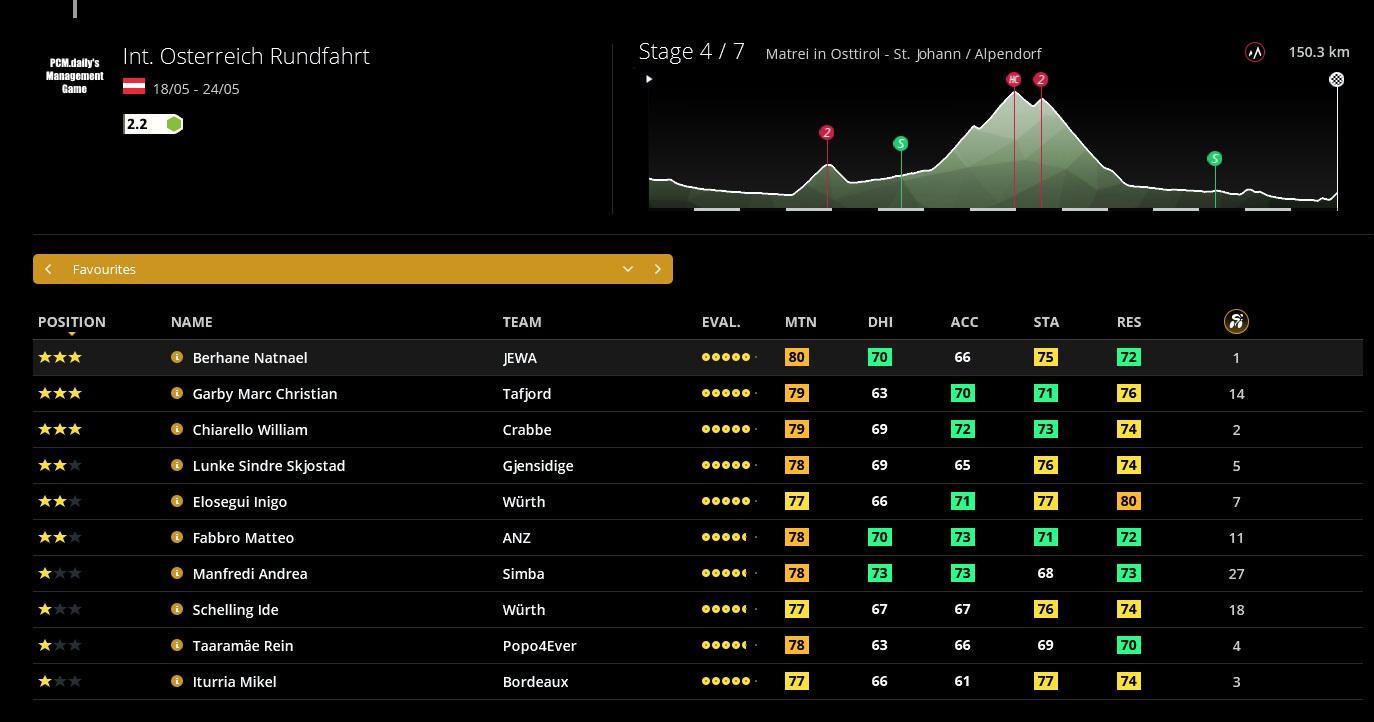The width and height of the screenshot is (1374, 722).
Task: Click the second green sprint marker near finish
Action: pyautogui.click(x=1214, y=158)
